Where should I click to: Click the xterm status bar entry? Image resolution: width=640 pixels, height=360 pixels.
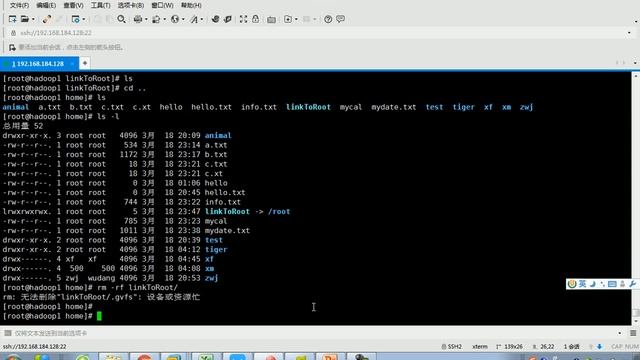pyautogui.click(x=480, y=347)
